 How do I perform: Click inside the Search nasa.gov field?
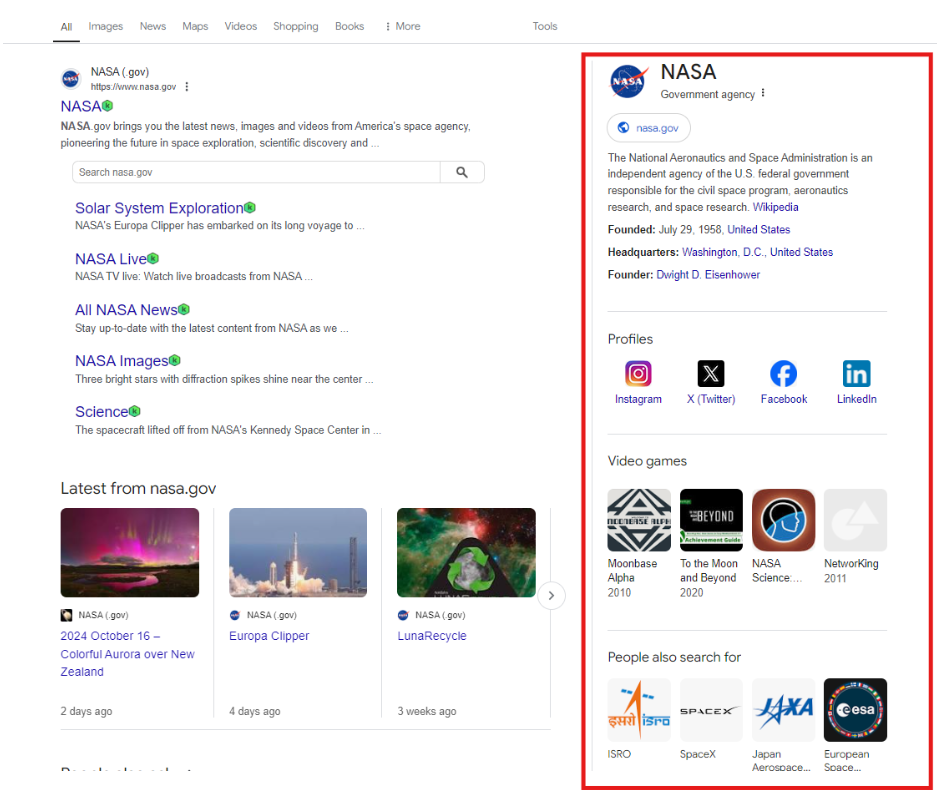pos(256,172)
